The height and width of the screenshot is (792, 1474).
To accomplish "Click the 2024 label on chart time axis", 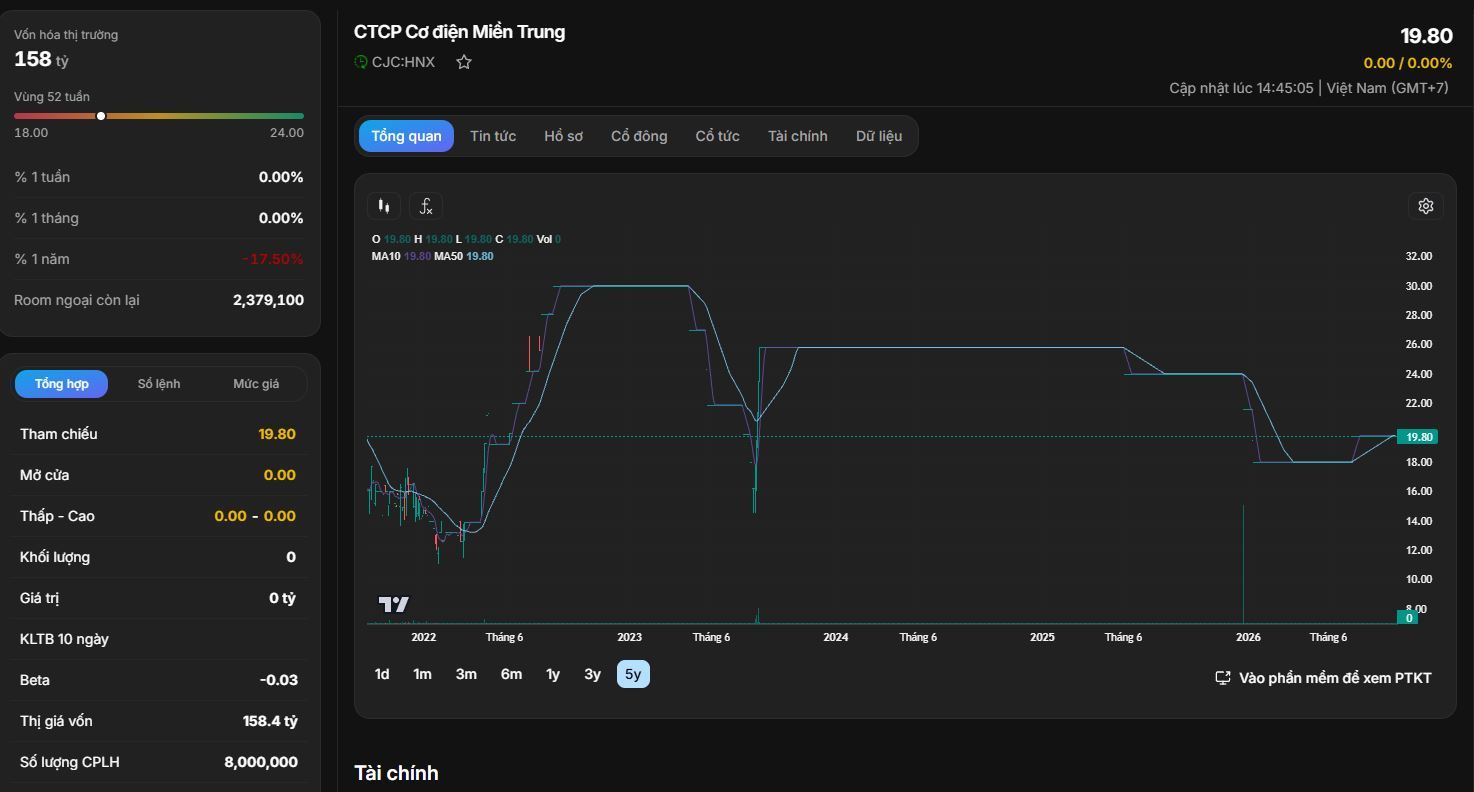I will coord(836,637).
